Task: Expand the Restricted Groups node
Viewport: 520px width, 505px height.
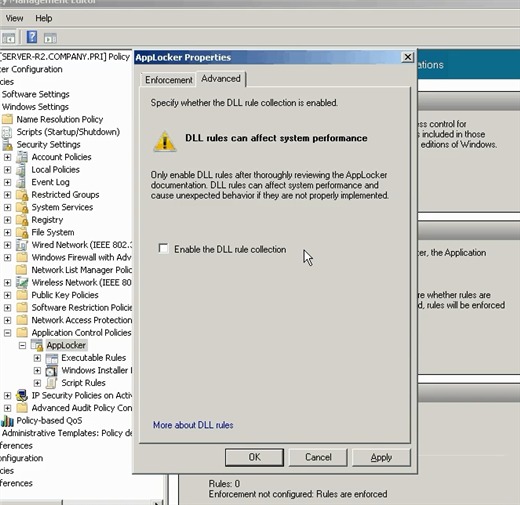Action: [7, 195]
